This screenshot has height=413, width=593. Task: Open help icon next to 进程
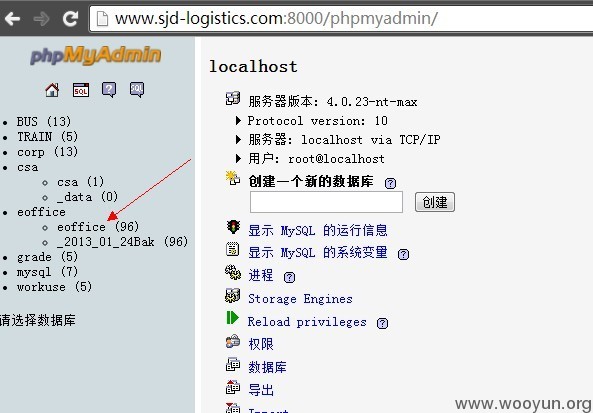click(x=289, y=277)
